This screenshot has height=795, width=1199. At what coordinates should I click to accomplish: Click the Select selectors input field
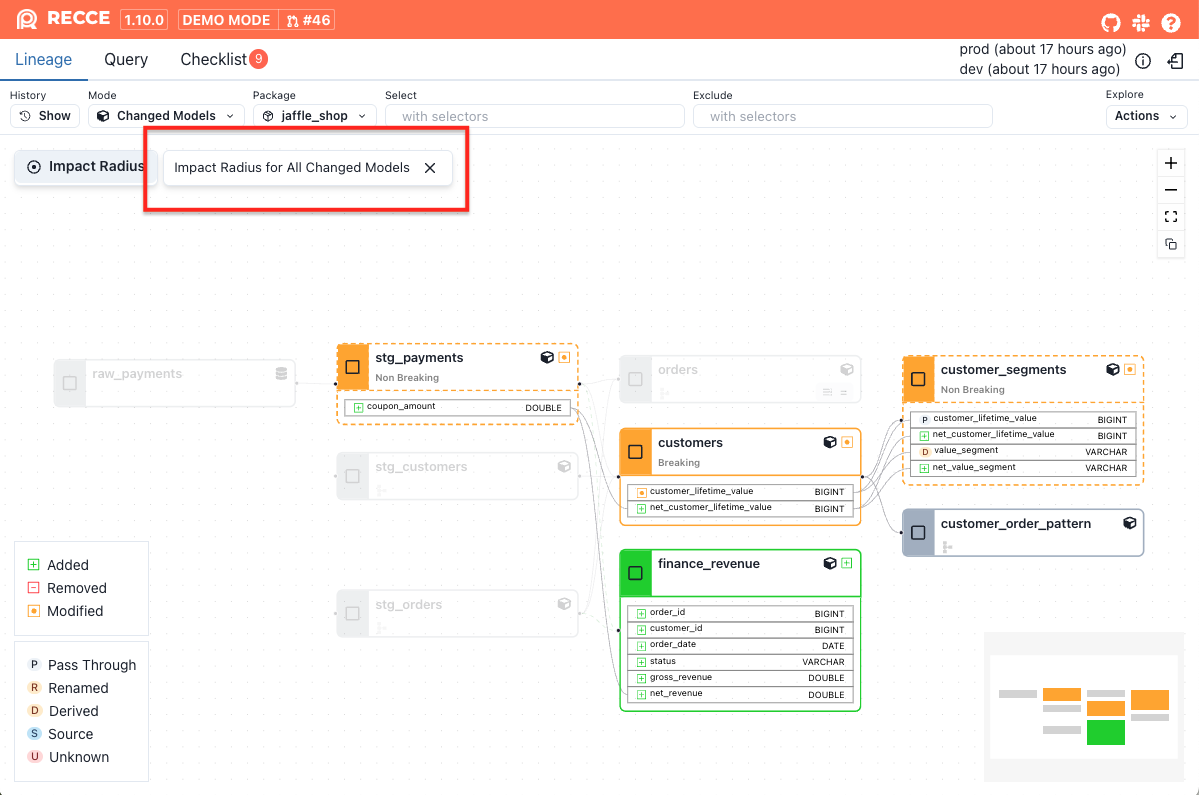tap(534, 116)
